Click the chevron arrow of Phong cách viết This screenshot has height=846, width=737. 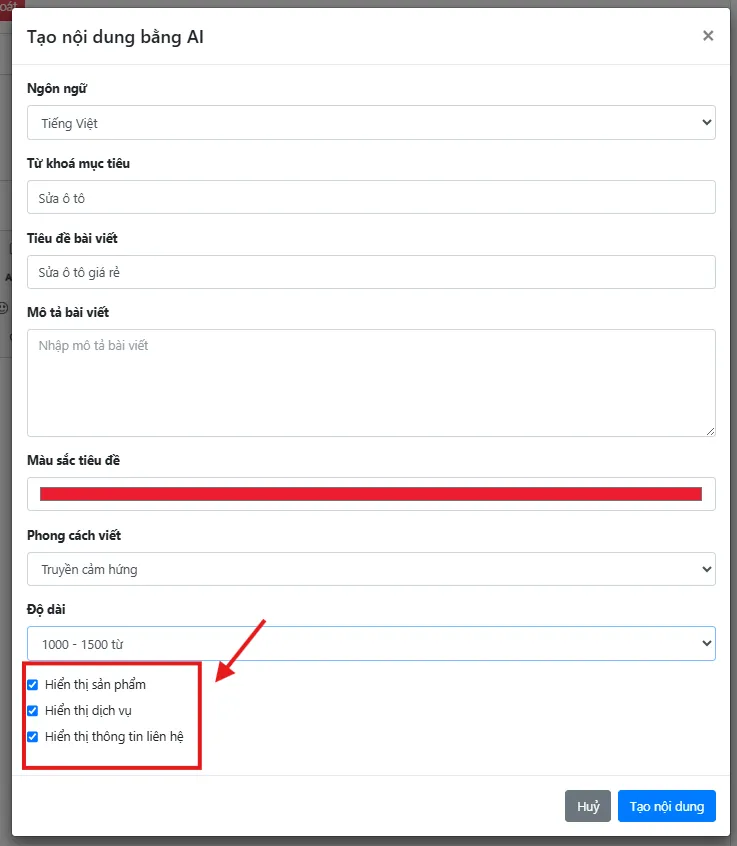pyautogui.click(x=706, y=569)
